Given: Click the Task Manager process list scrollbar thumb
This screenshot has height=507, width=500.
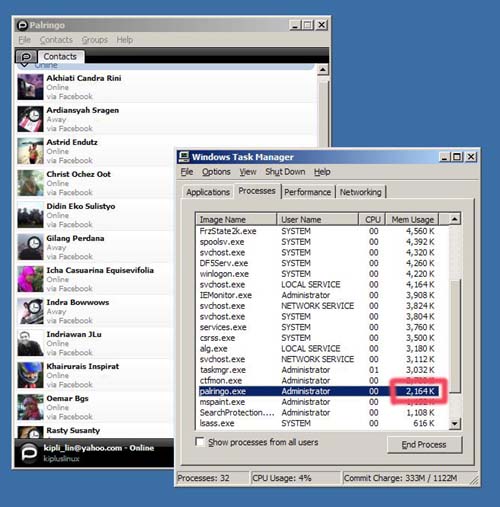Looking at the screenshot, I should pos(455,336).
